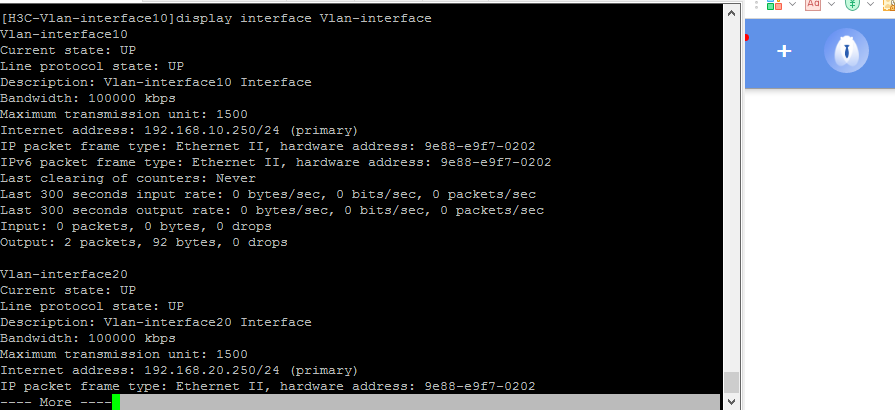Viewport: 895px width, 410px height.
Task: Click the terminal scrollbar up arrow
Action: [731, 11]
